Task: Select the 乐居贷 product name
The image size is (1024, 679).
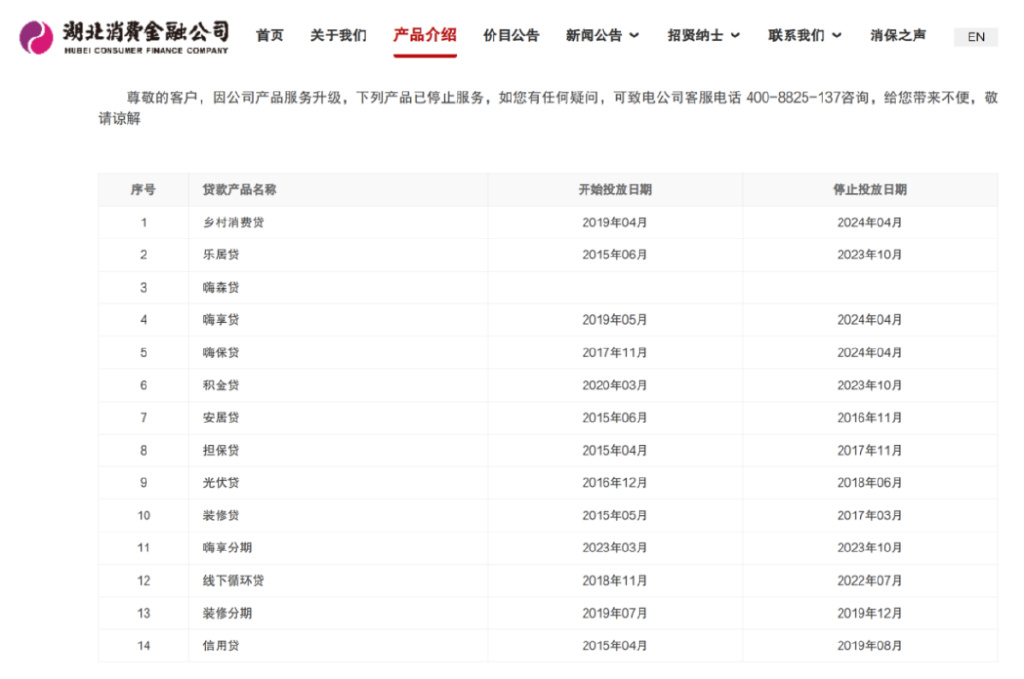Action: (x=221, y=255)
